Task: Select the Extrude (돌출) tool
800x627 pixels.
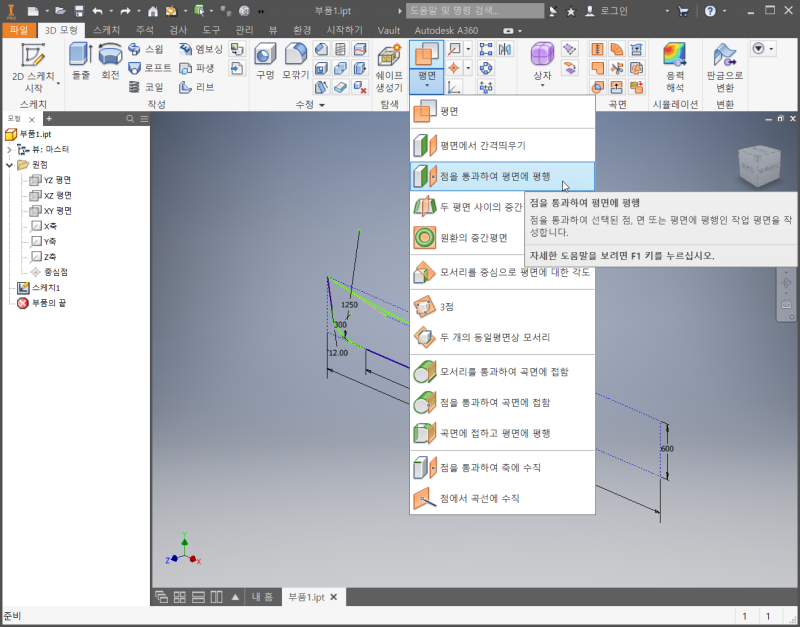Action: point(81,61)
